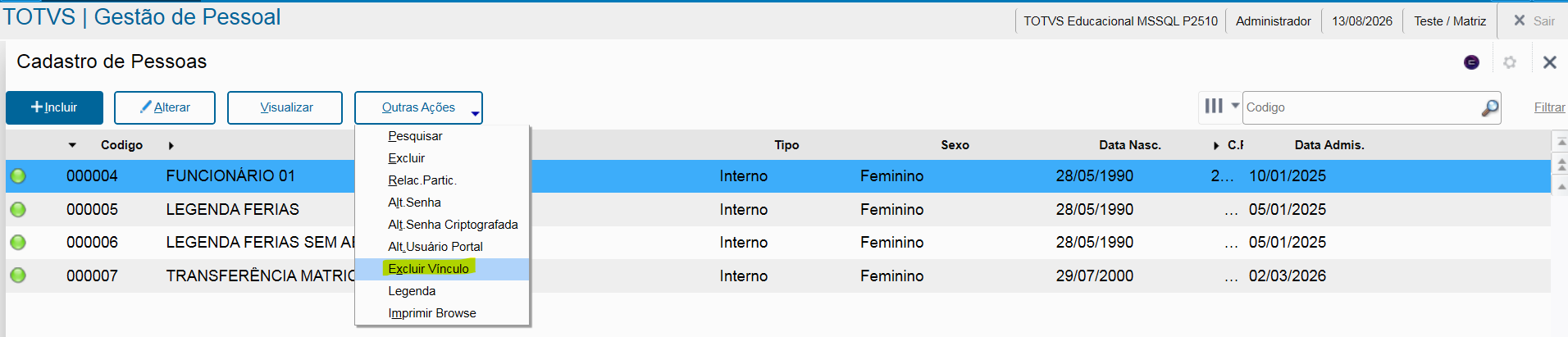Open settings gear icon near Cadastro de Pessoas
The height and width of the screenshot is (337, 1568).
point(1510,62)
